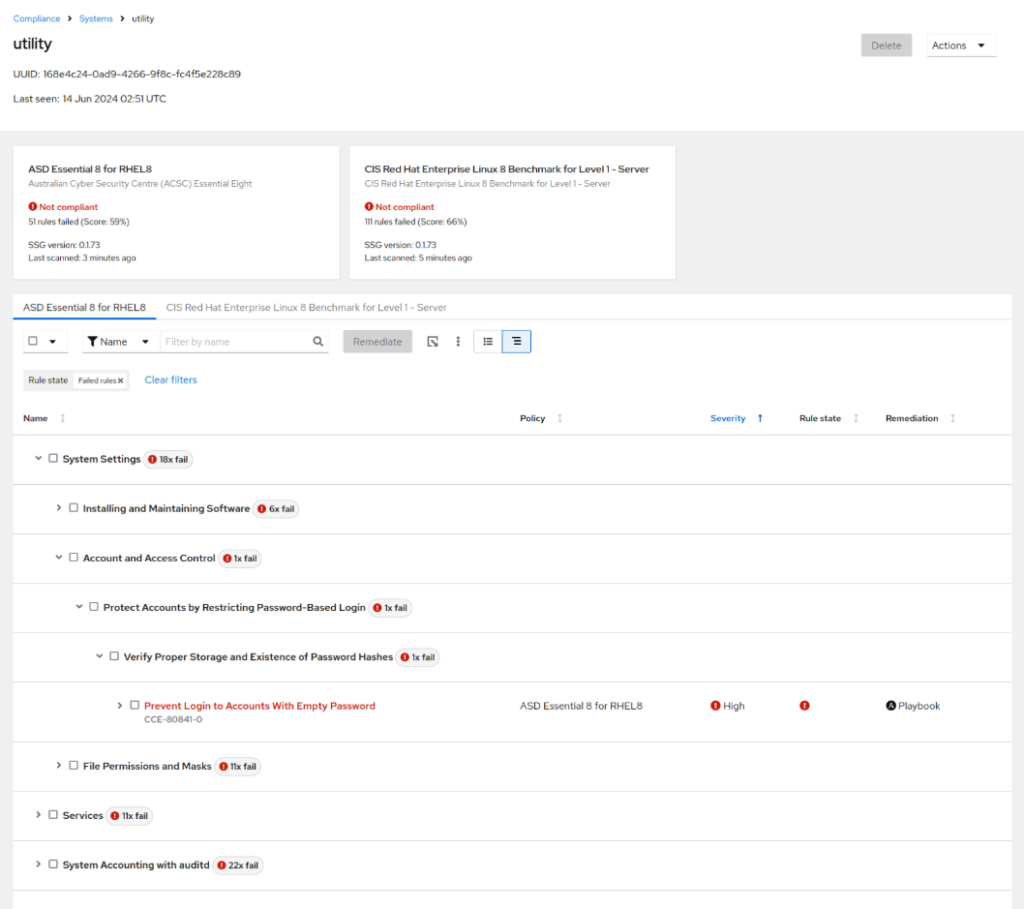Image resolution: width=1024 pixels, height=909 pixels.
Task: Expand System Accounting with auditd group
Action: click(x=38, y=864)
